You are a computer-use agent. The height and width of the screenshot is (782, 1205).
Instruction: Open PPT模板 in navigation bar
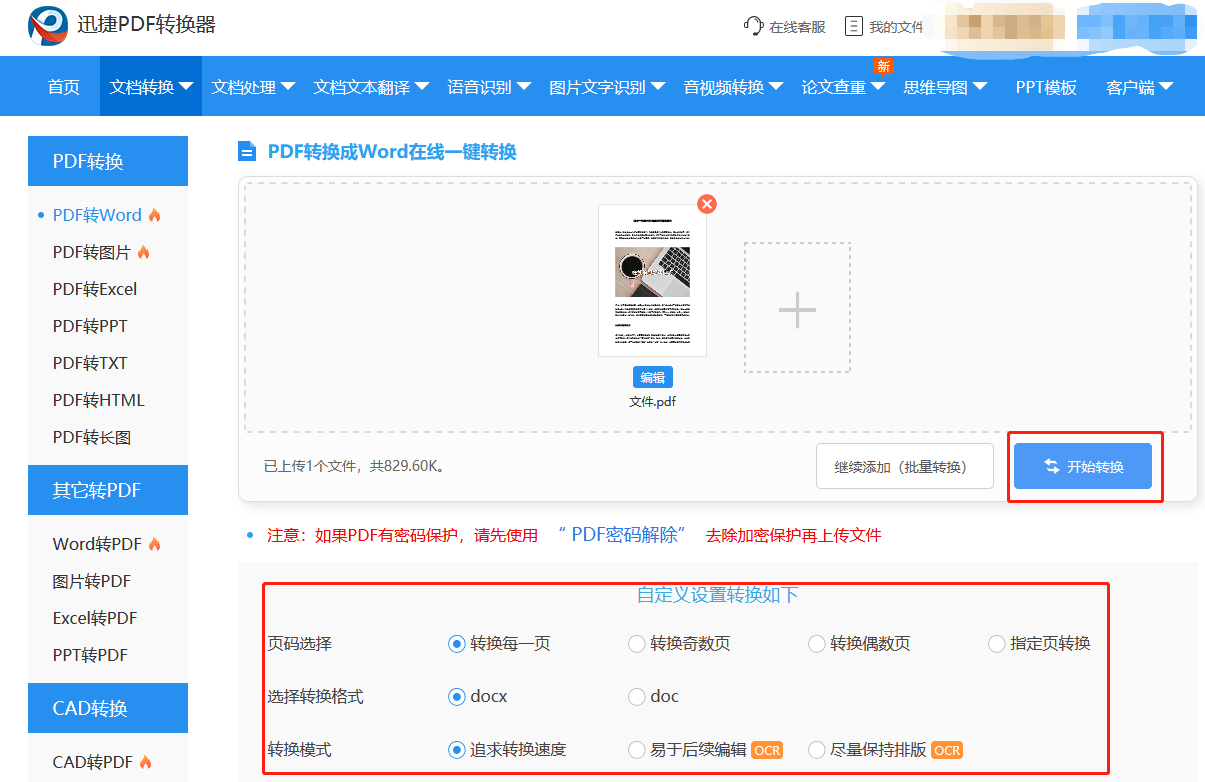click(x=1046, y=87)
